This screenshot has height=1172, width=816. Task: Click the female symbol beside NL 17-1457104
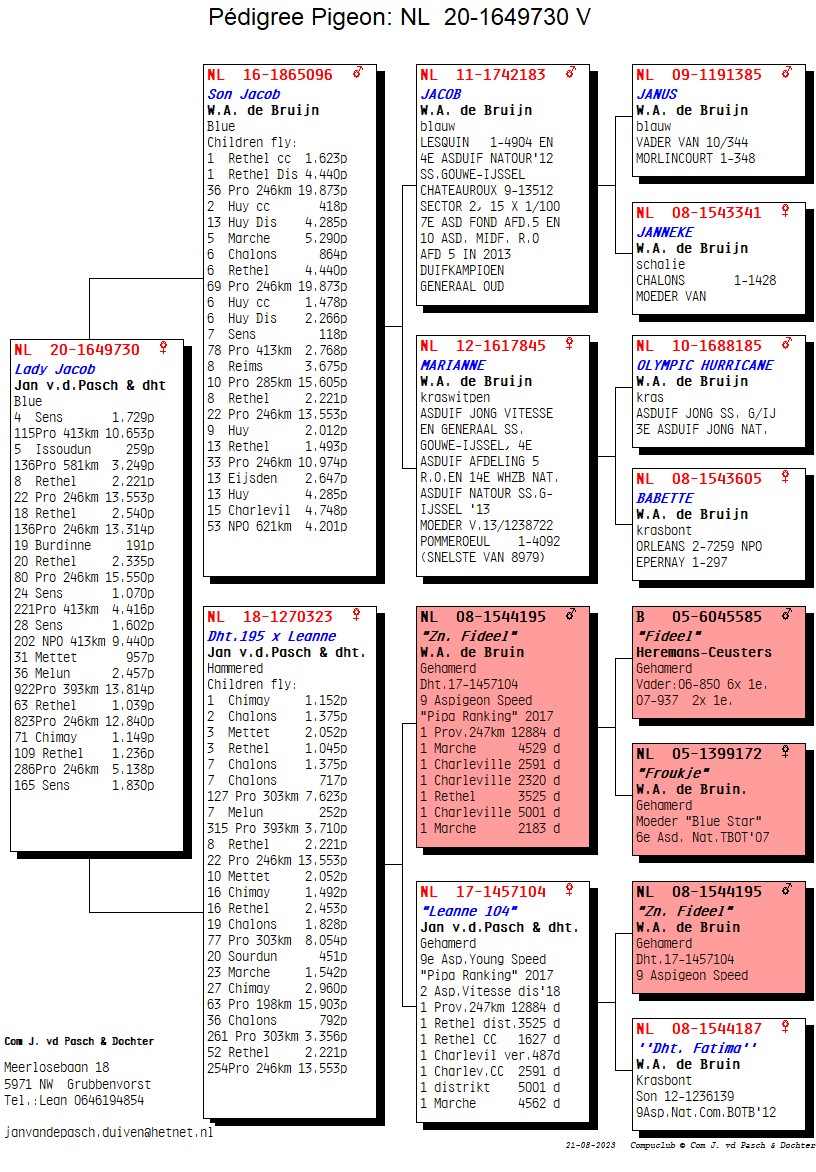tap(571, 890)
